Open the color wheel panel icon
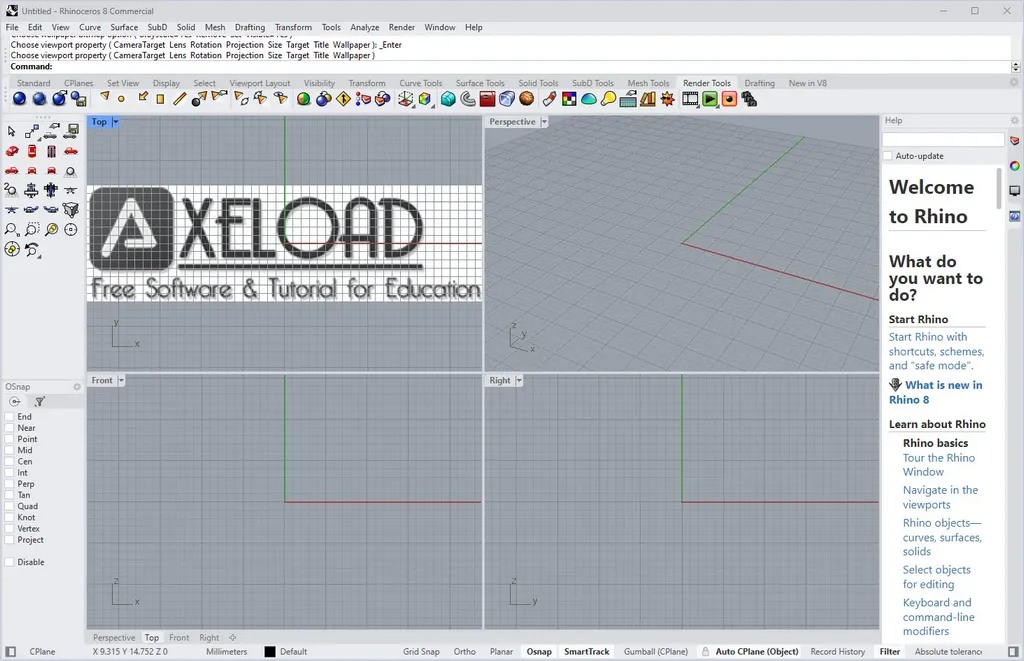Viewport: 1024px width, 661px height. pyautogui.click(x=1014, y=166)
